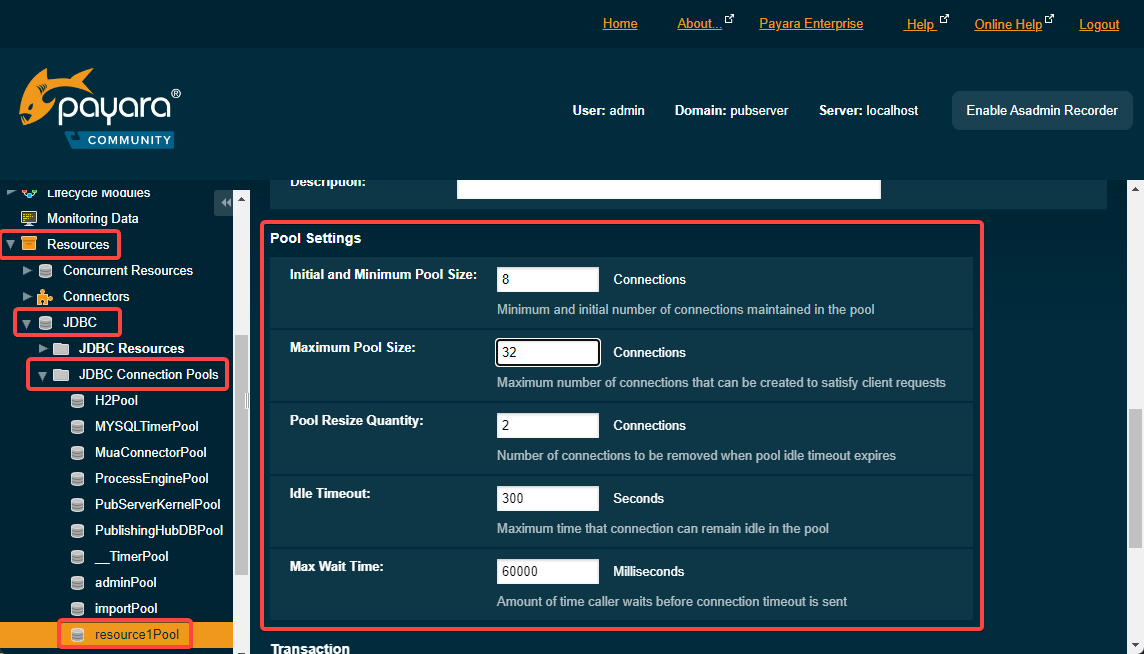Click the Monitoring Data icon in sidebar

(29, 218)
